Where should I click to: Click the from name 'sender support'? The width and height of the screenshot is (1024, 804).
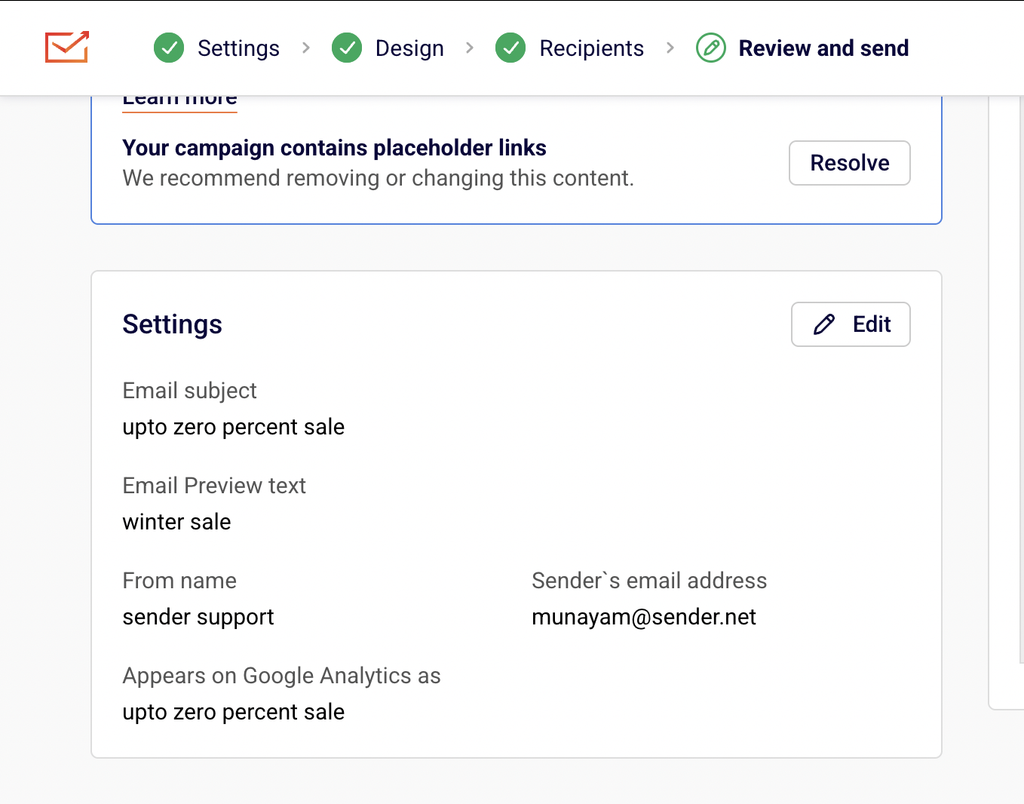coord(198,617)
